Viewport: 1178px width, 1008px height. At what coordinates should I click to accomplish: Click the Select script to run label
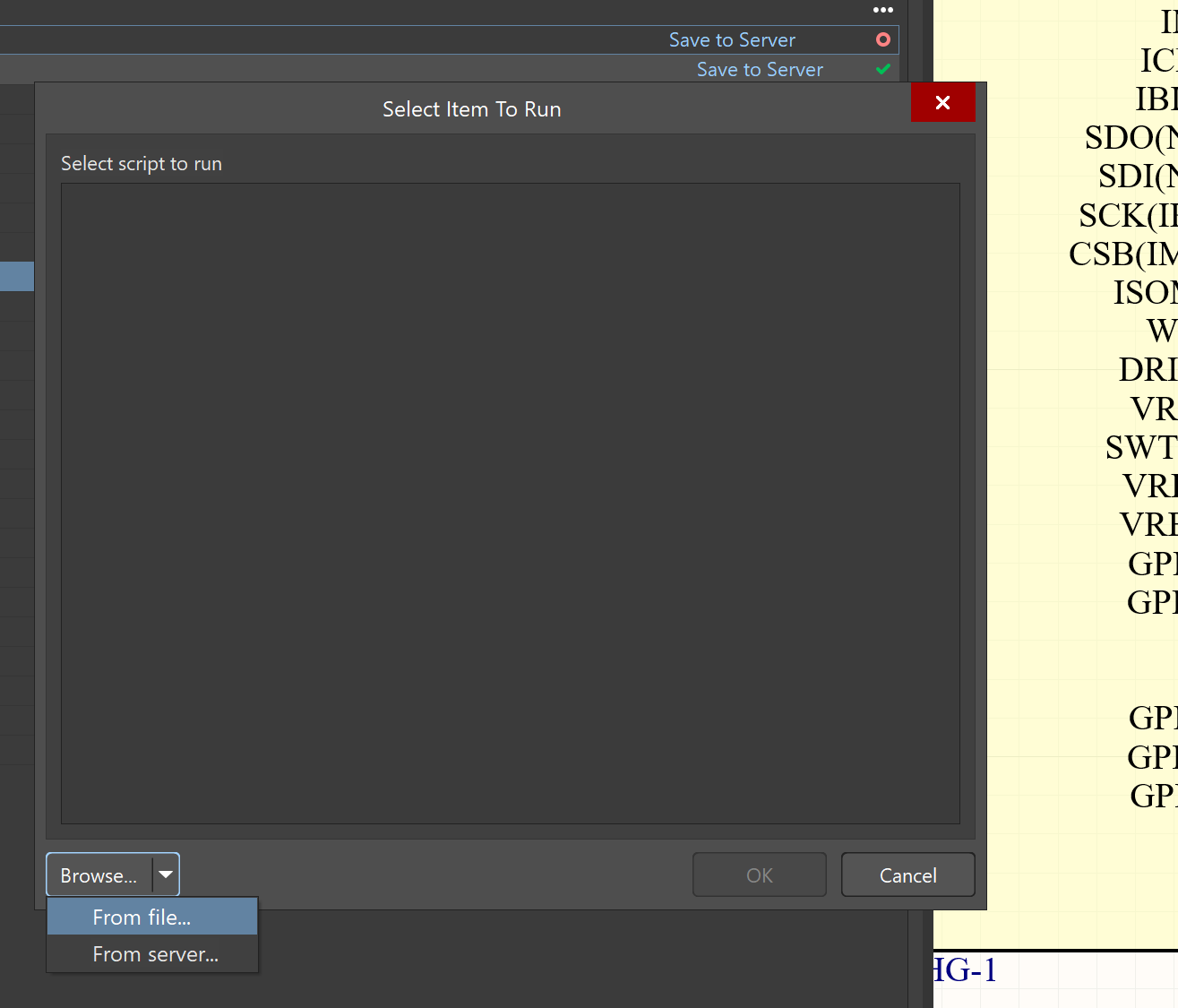(142, 164)
